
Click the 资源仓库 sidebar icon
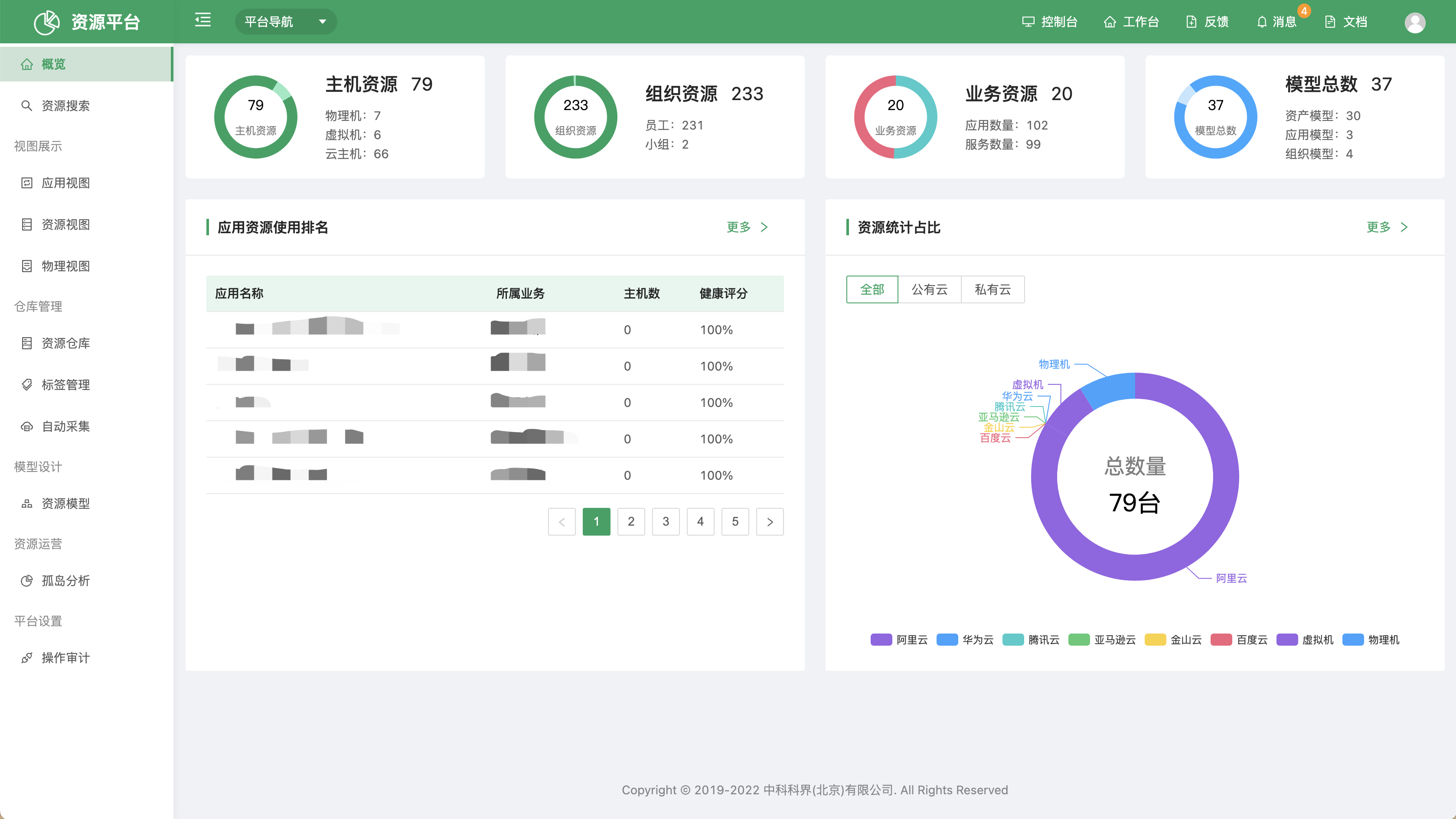tap(26, 343)
